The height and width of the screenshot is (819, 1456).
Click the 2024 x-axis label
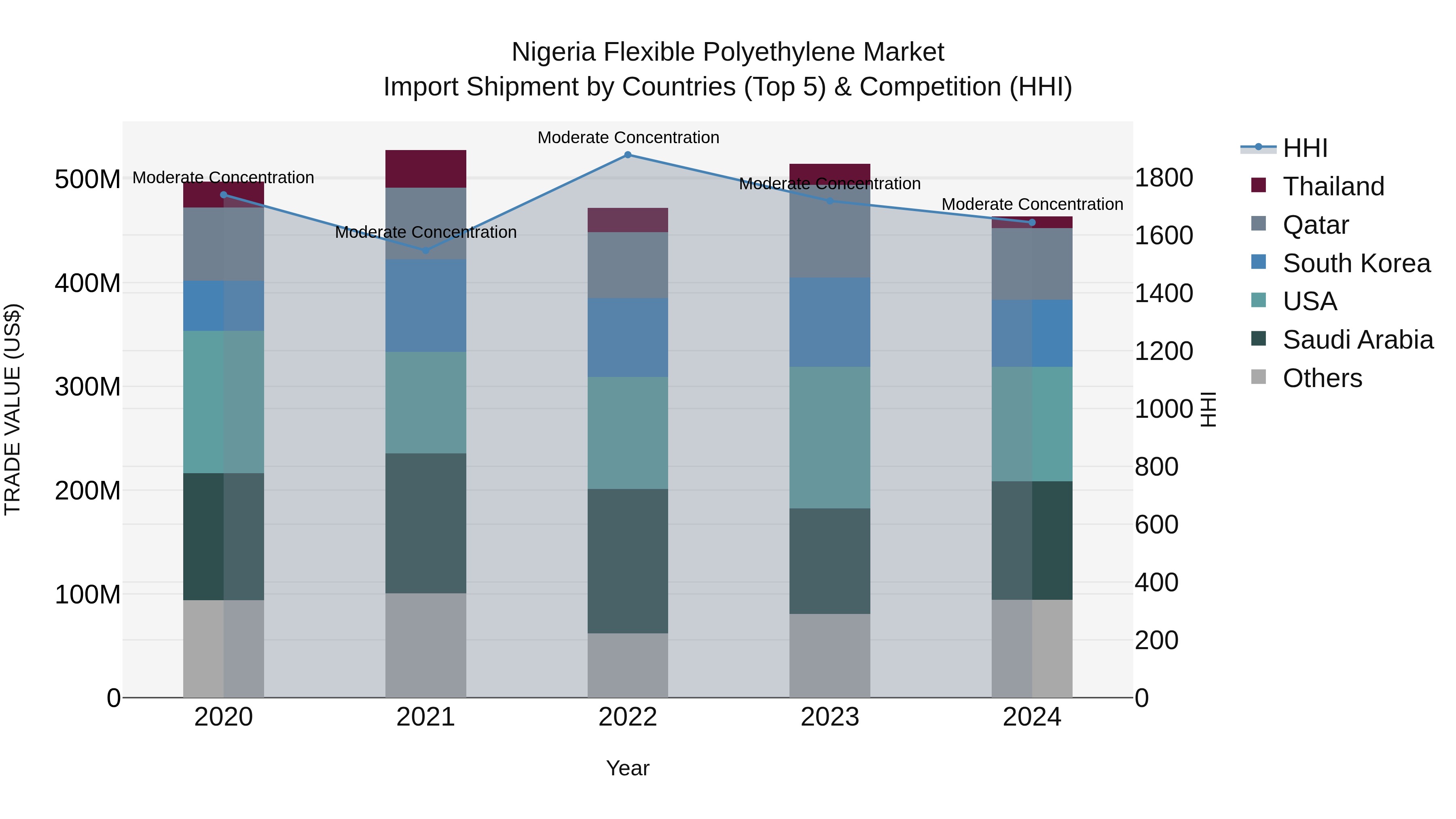pyautogui.click(x=1032, y=717)
